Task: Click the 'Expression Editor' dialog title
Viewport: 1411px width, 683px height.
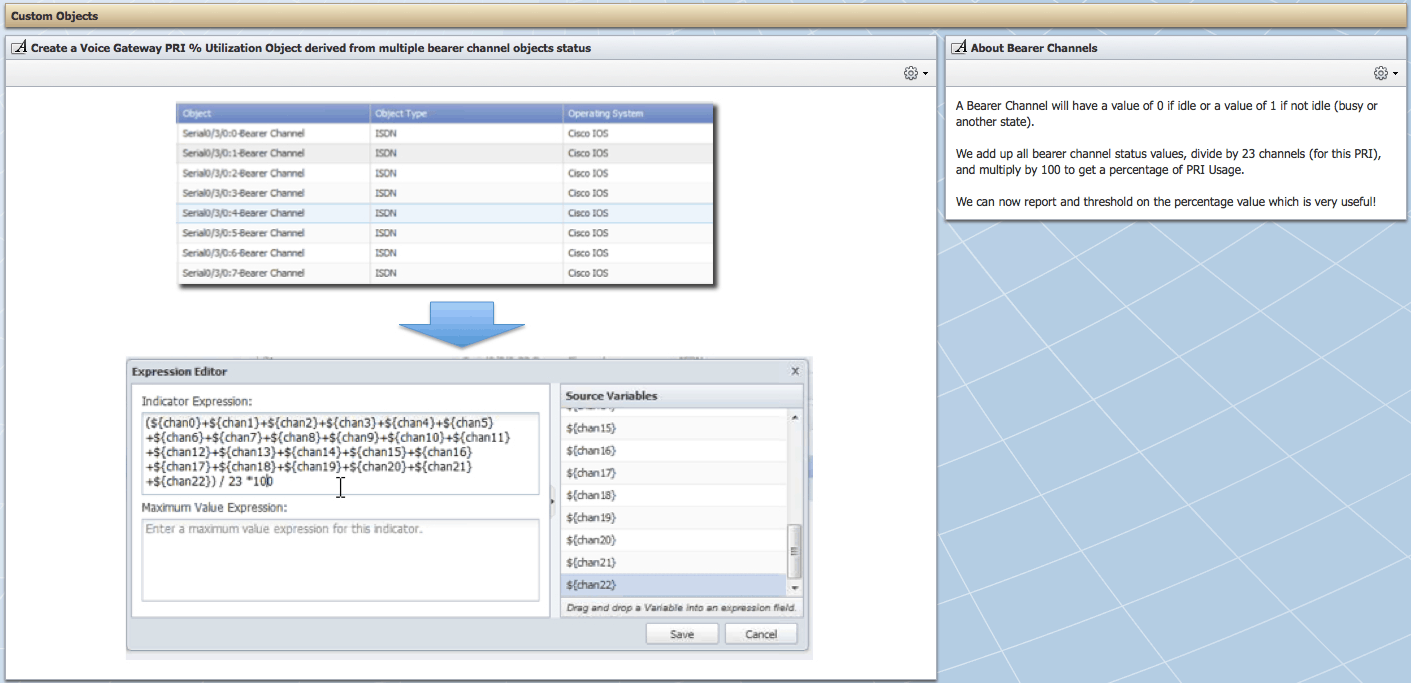Action: click(180, 372)
